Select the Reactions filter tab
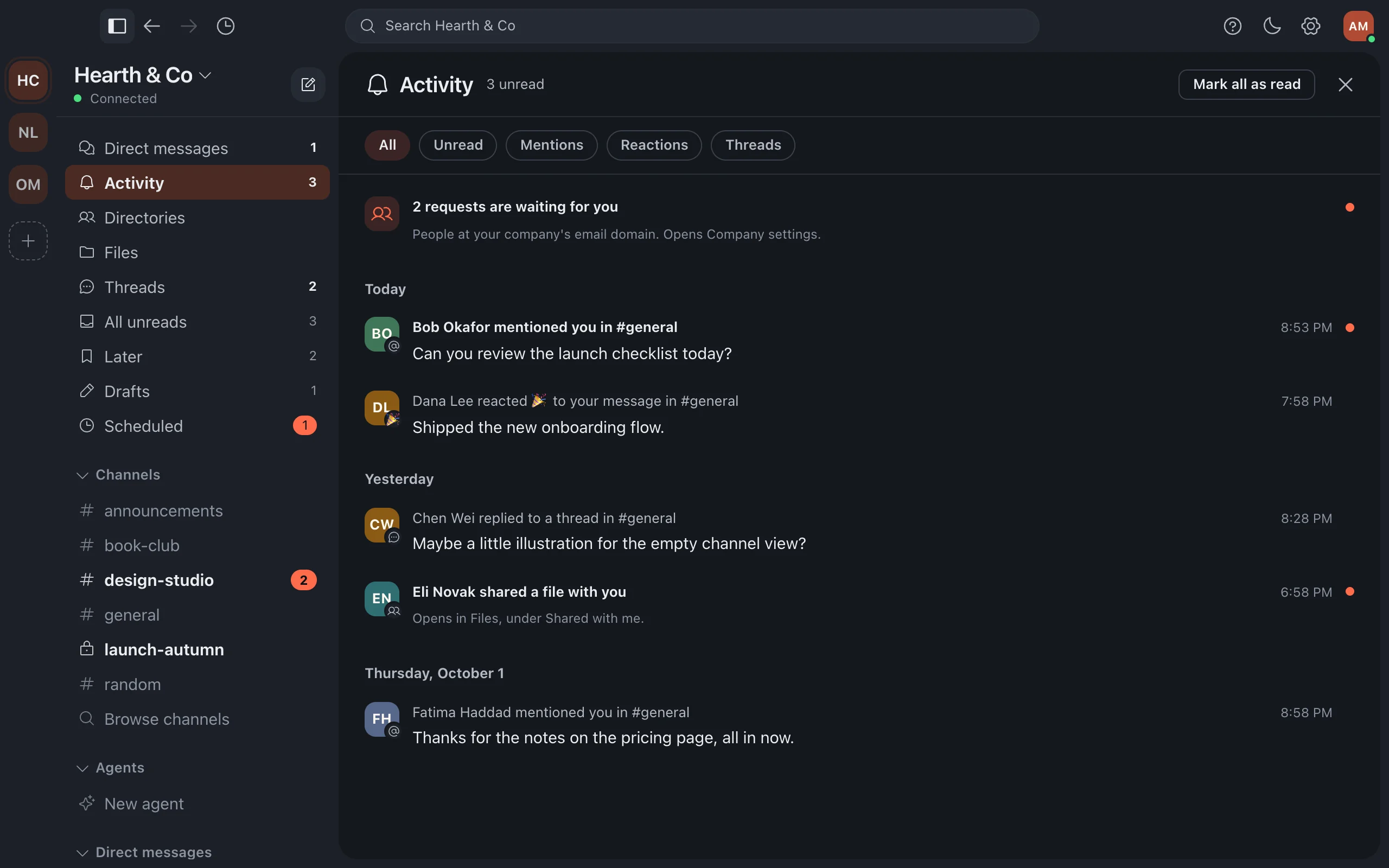This screenshot has width=1389, height=868. pos(654,145)
